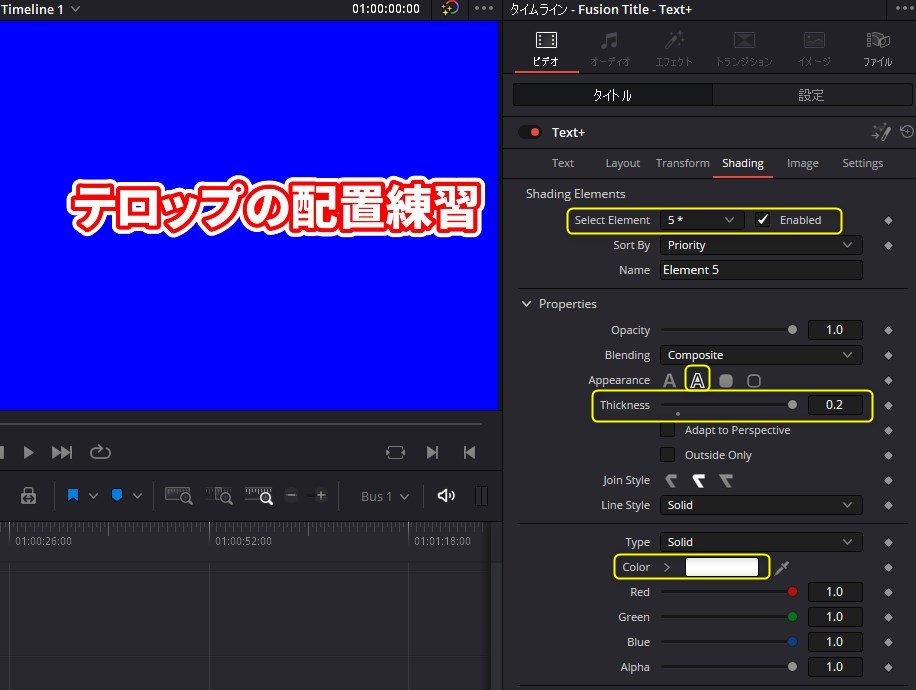Open the Blending Composite dropdown
The width and height of the screenshot is (916, 690).
(760, 355)
